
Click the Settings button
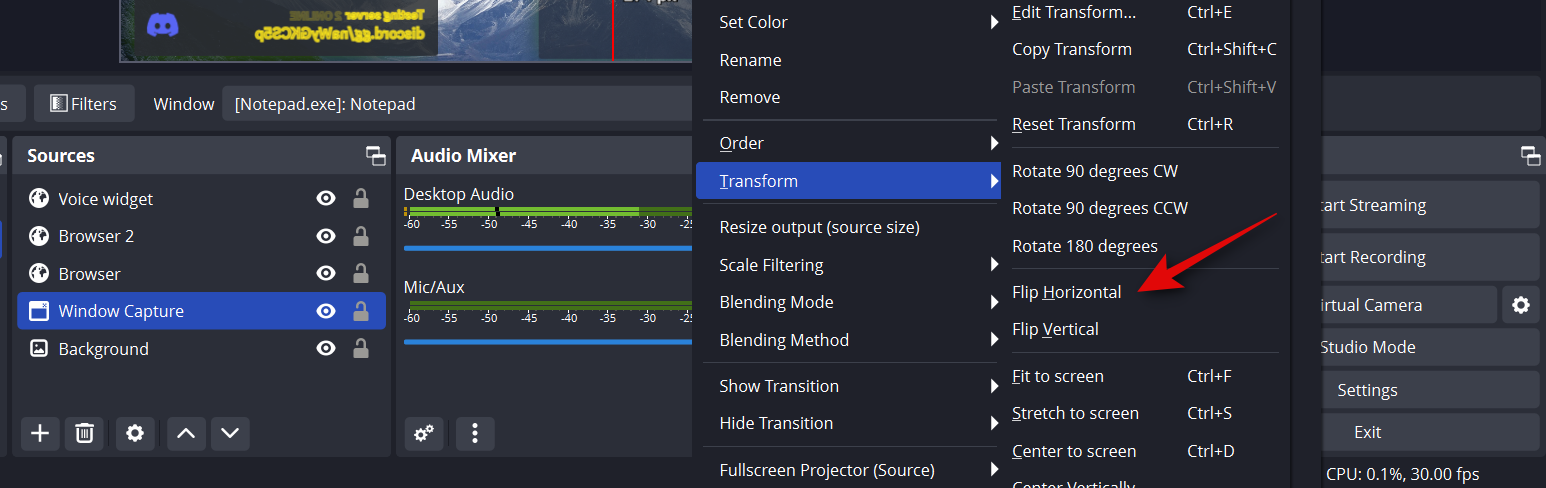[1367, 390]
